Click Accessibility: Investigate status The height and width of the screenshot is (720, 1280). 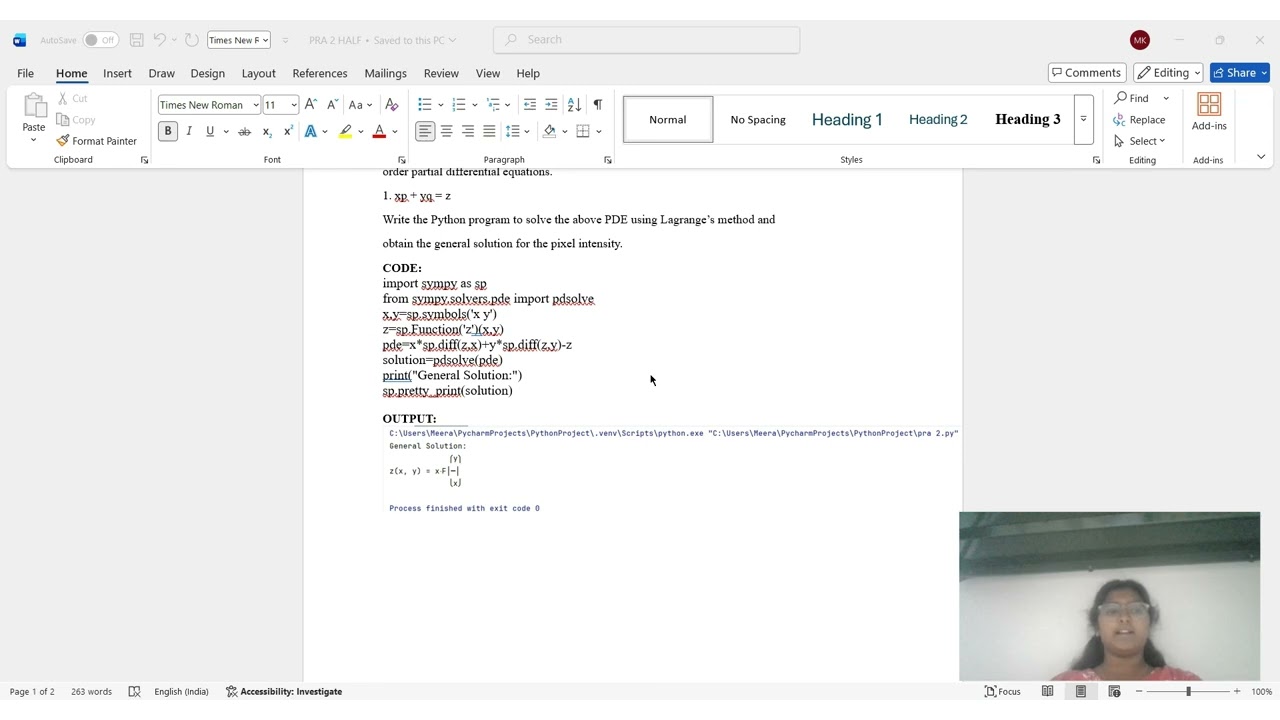coord(284,691)
